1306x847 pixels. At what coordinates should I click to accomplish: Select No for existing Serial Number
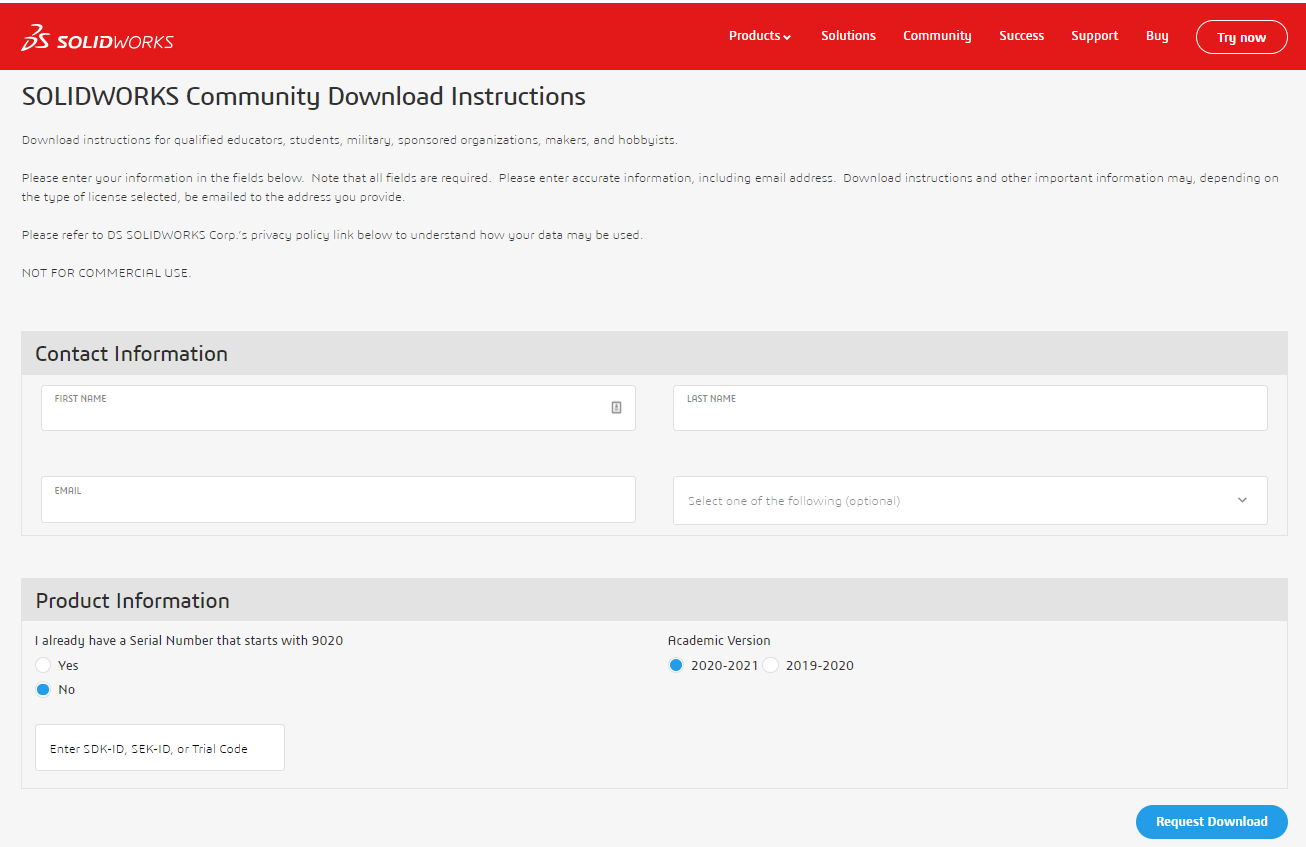click(43, 689)
